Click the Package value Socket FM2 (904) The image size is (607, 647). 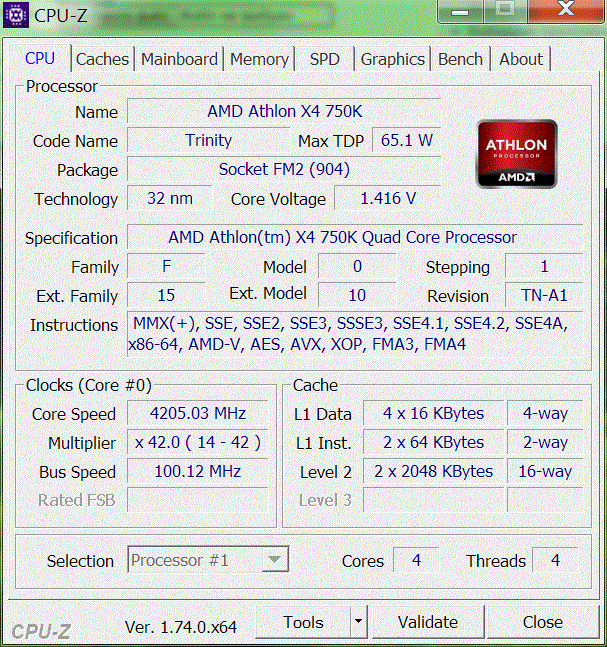tap(284, 169)
